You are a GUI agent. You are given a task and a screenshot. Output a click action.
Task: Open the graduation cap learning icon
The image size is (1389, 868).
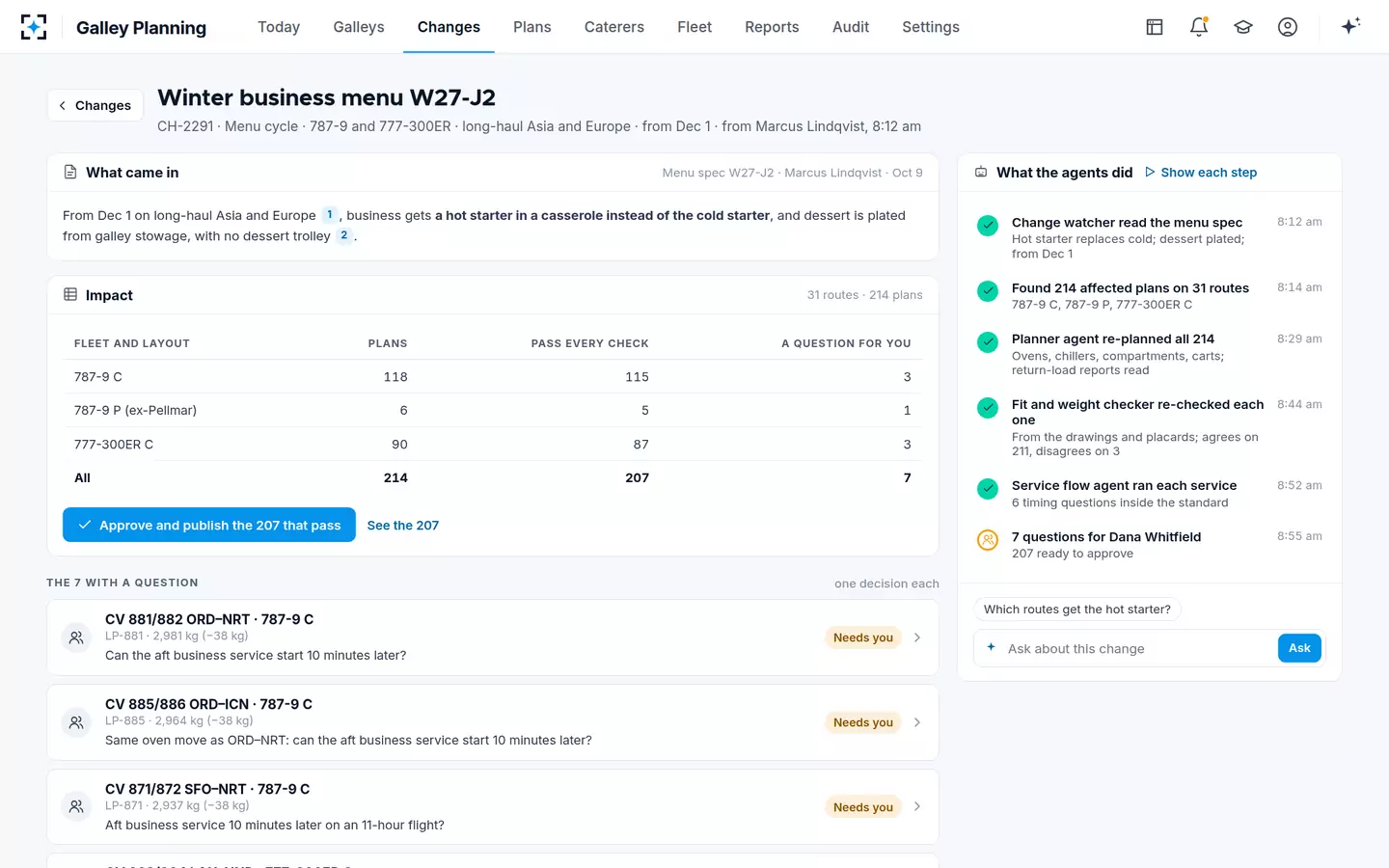(1243, 27)
